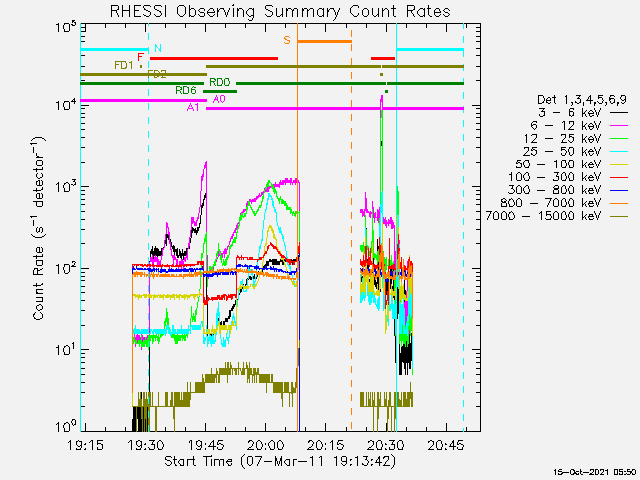Click the long red F interval bar
The width and height of the screenshot is (640, 480).
(x=214, y=58)
